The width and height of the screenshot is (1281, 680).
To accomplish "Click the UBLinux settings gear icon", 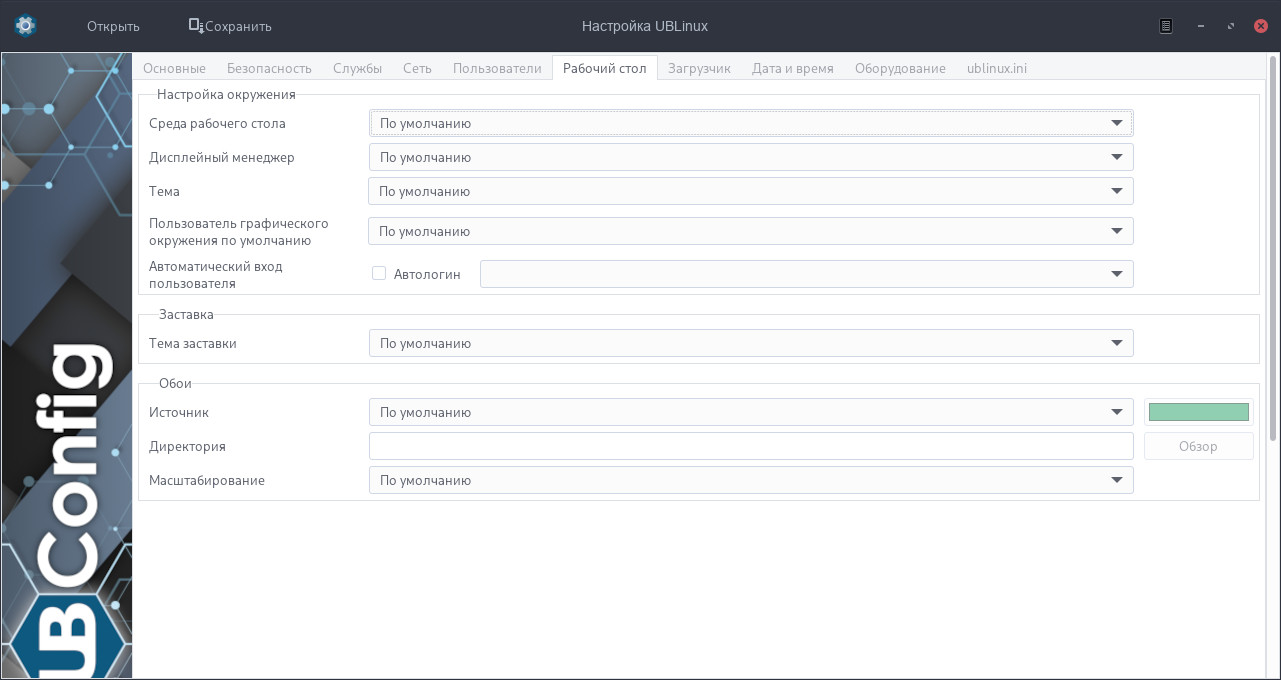I will 26,26.
